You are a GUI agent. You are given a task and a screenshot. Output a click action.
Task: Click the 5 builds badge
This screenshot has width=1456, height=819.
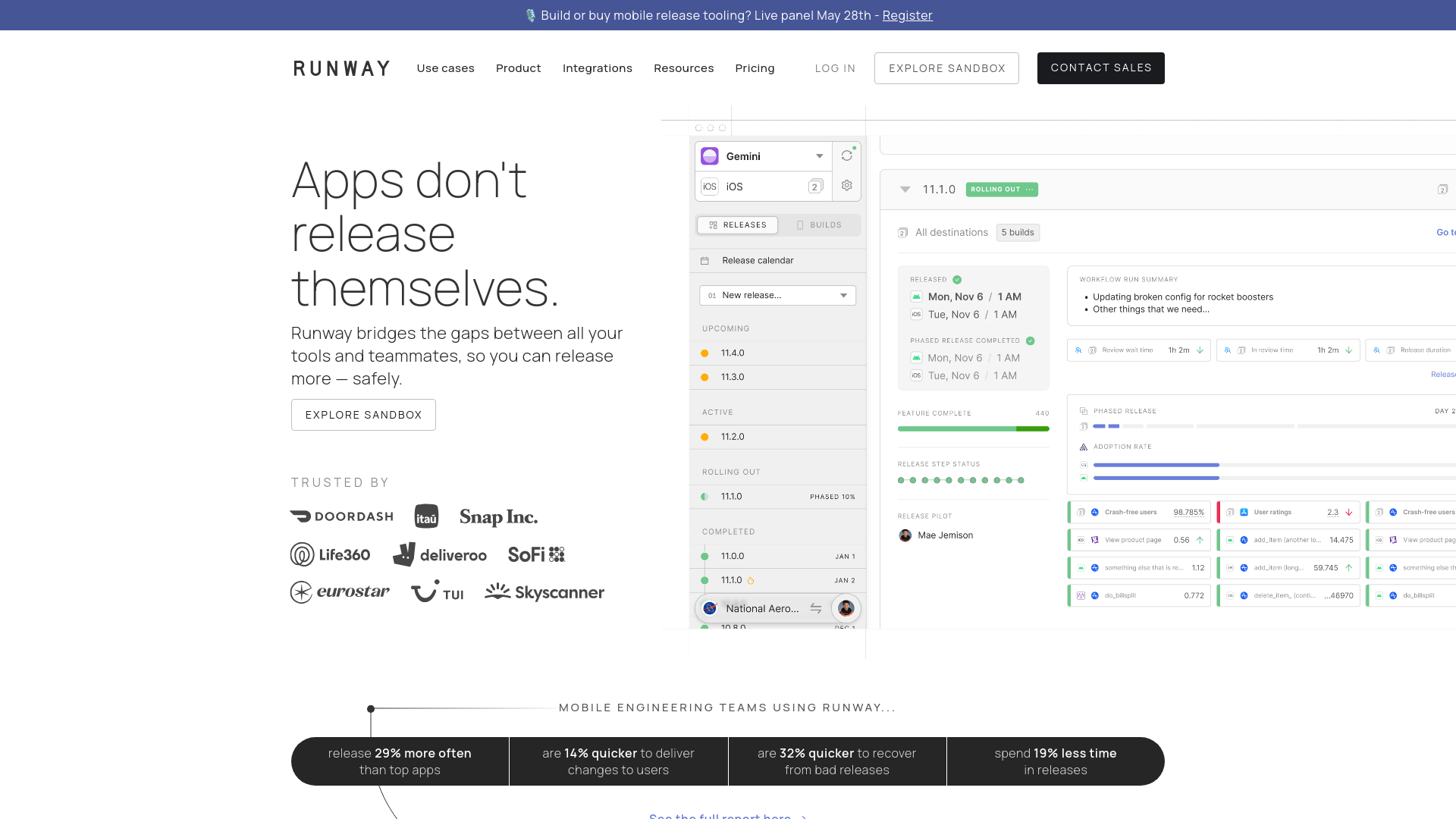1018,233
